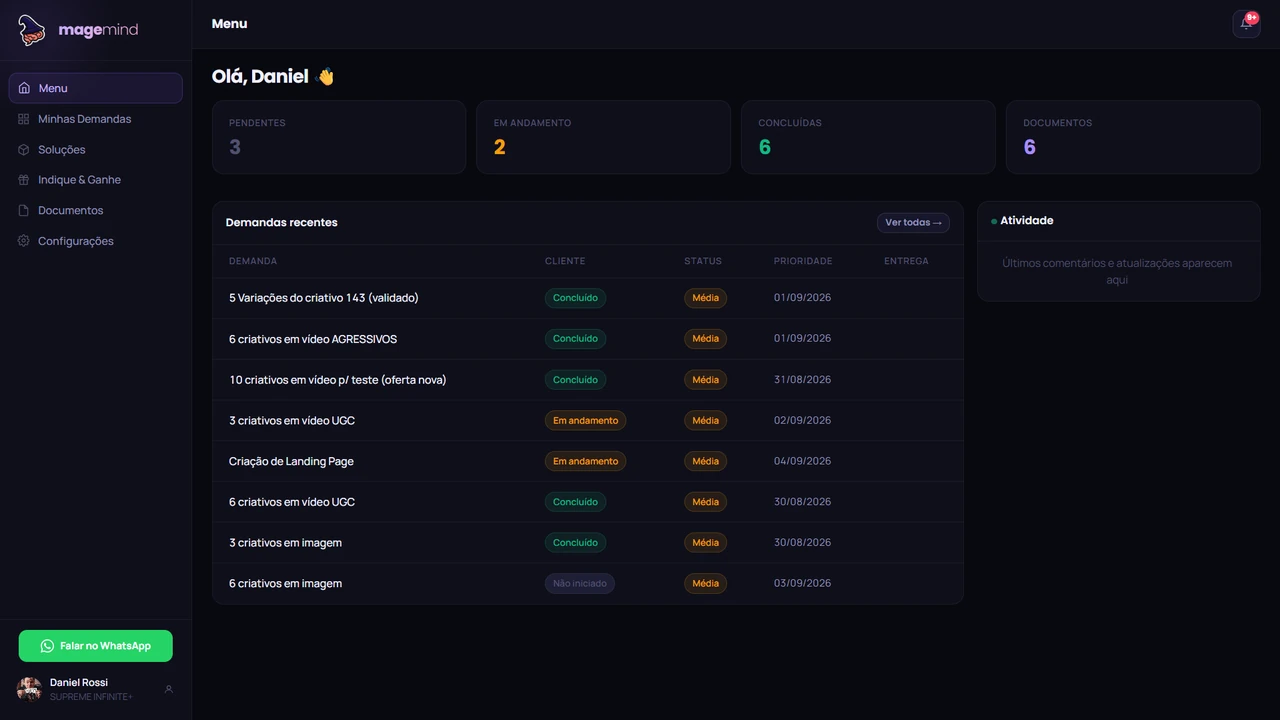
Task: Open demand "5 Variações do criativo 143 (validado)"
Action: 324,298
